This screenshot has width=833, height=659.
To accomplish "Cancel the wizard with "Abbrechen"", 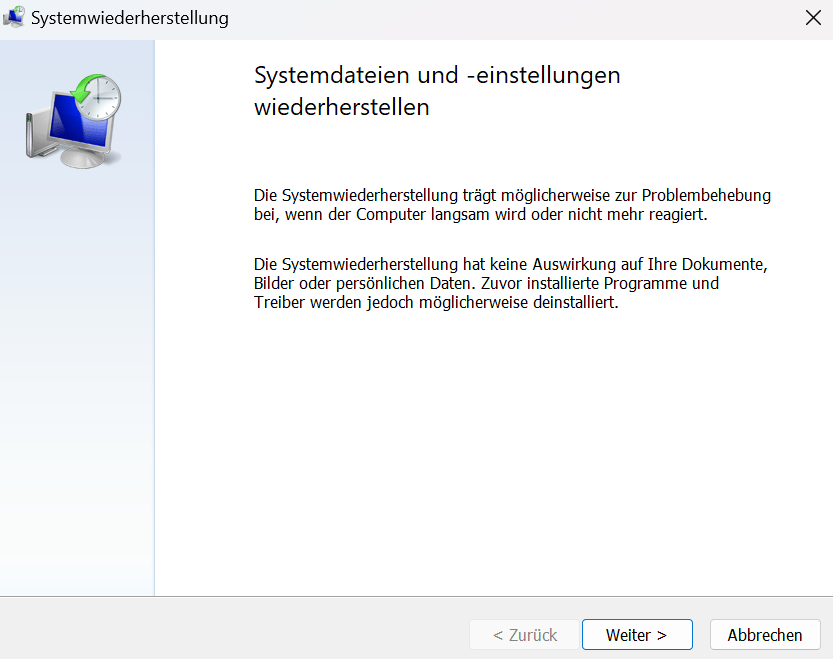I will pyautogui.click(x=764, y=634).
